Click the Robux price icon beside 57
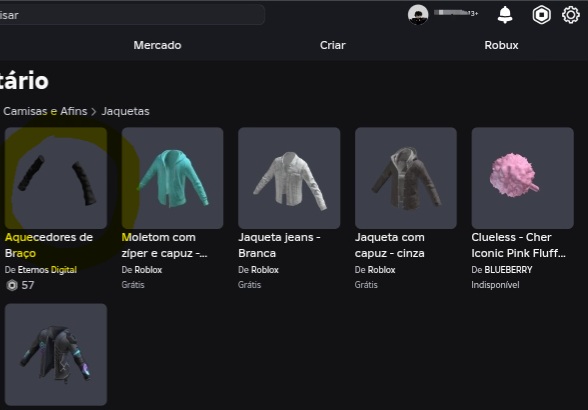 (x=12, y=285)
